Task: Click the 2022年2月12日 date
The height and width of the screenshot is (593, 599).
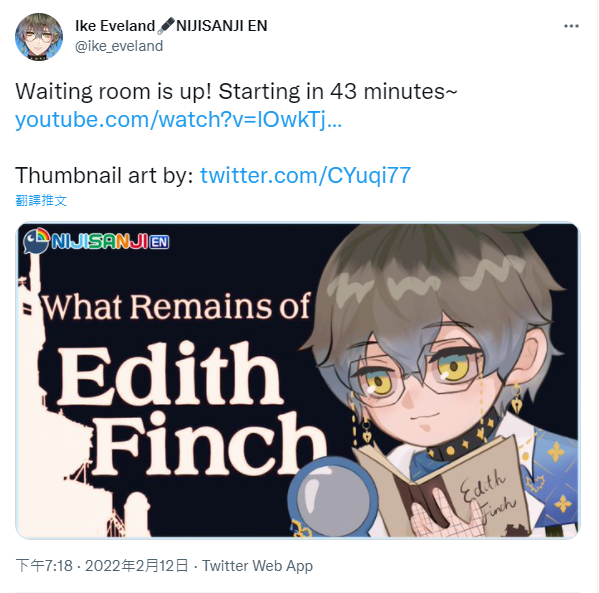Action: coord(136,565)
